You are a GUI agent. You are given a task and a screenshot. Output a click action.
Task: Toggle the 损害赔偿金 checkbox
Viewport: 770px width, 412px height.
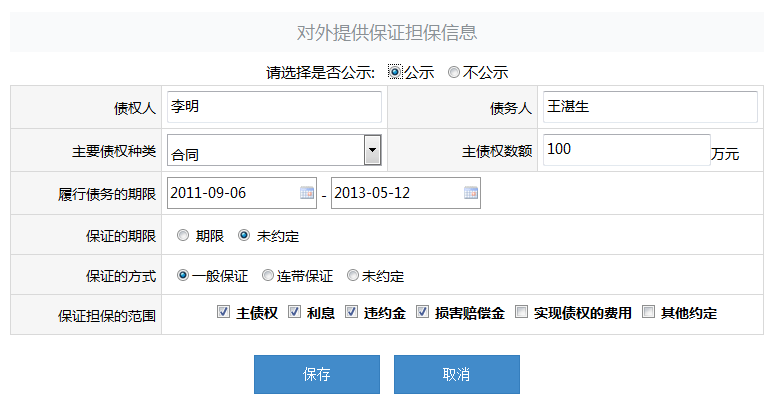[x=422, y=312]
